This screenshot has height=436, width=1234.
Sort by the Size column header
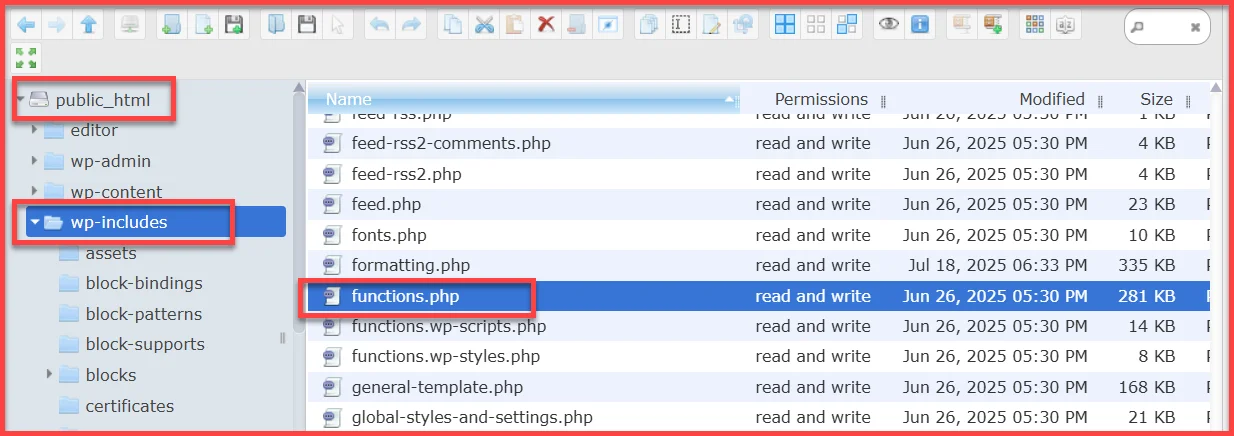tap(1157, 99)
